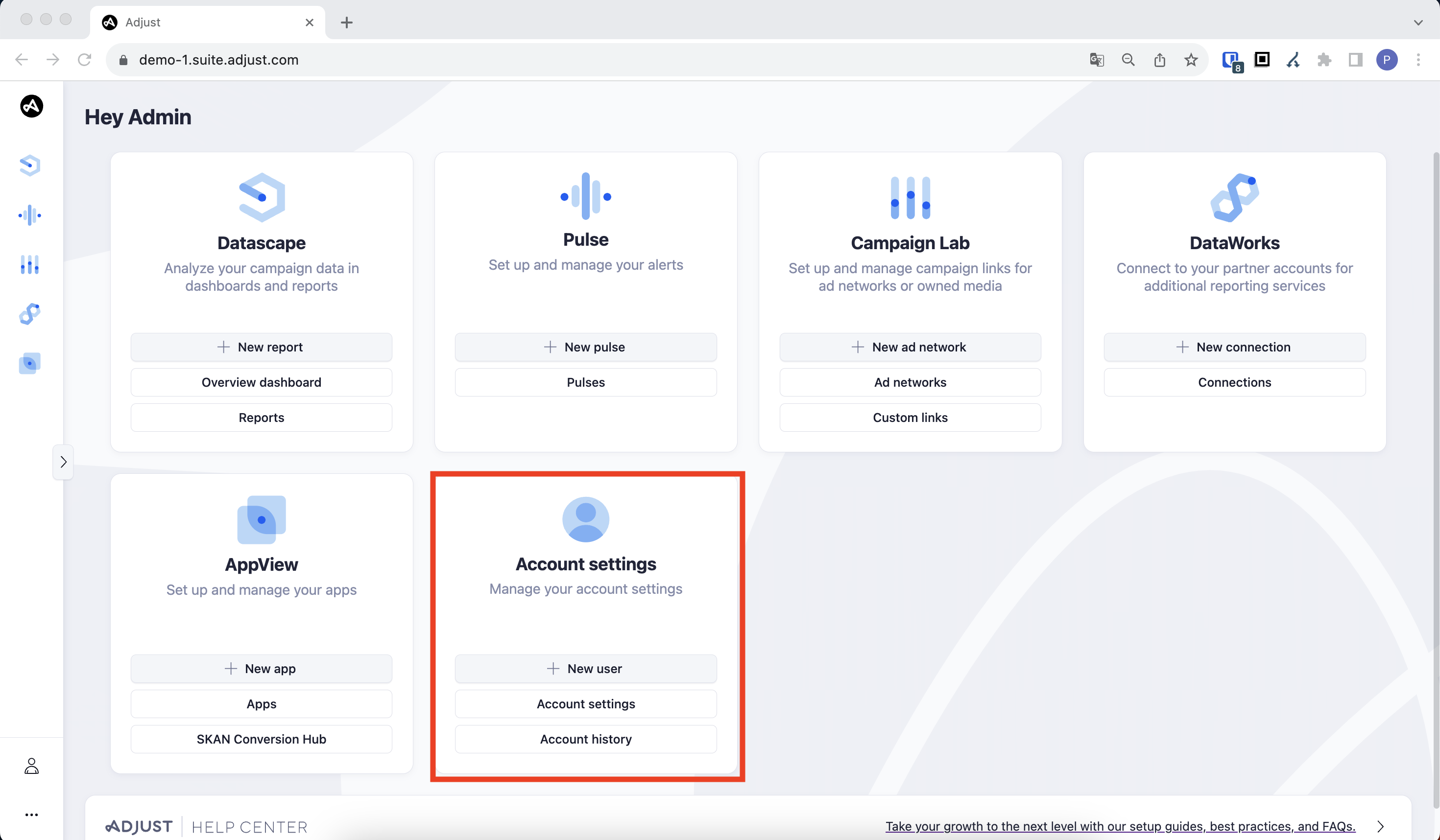Open the tab search dropdown at the top right
This screenshot has width=1440, height=840.
pos(1417,22)
